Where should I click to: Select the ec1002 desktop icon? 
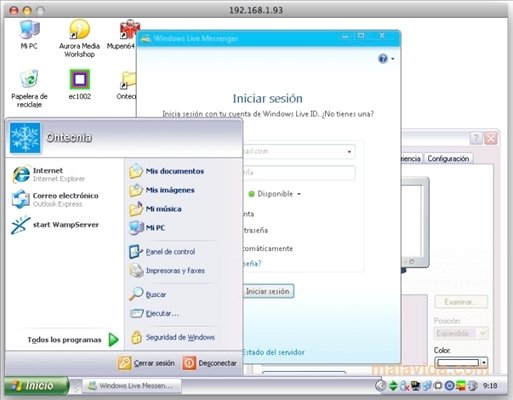pyautogui.click(x=80, y=84)
